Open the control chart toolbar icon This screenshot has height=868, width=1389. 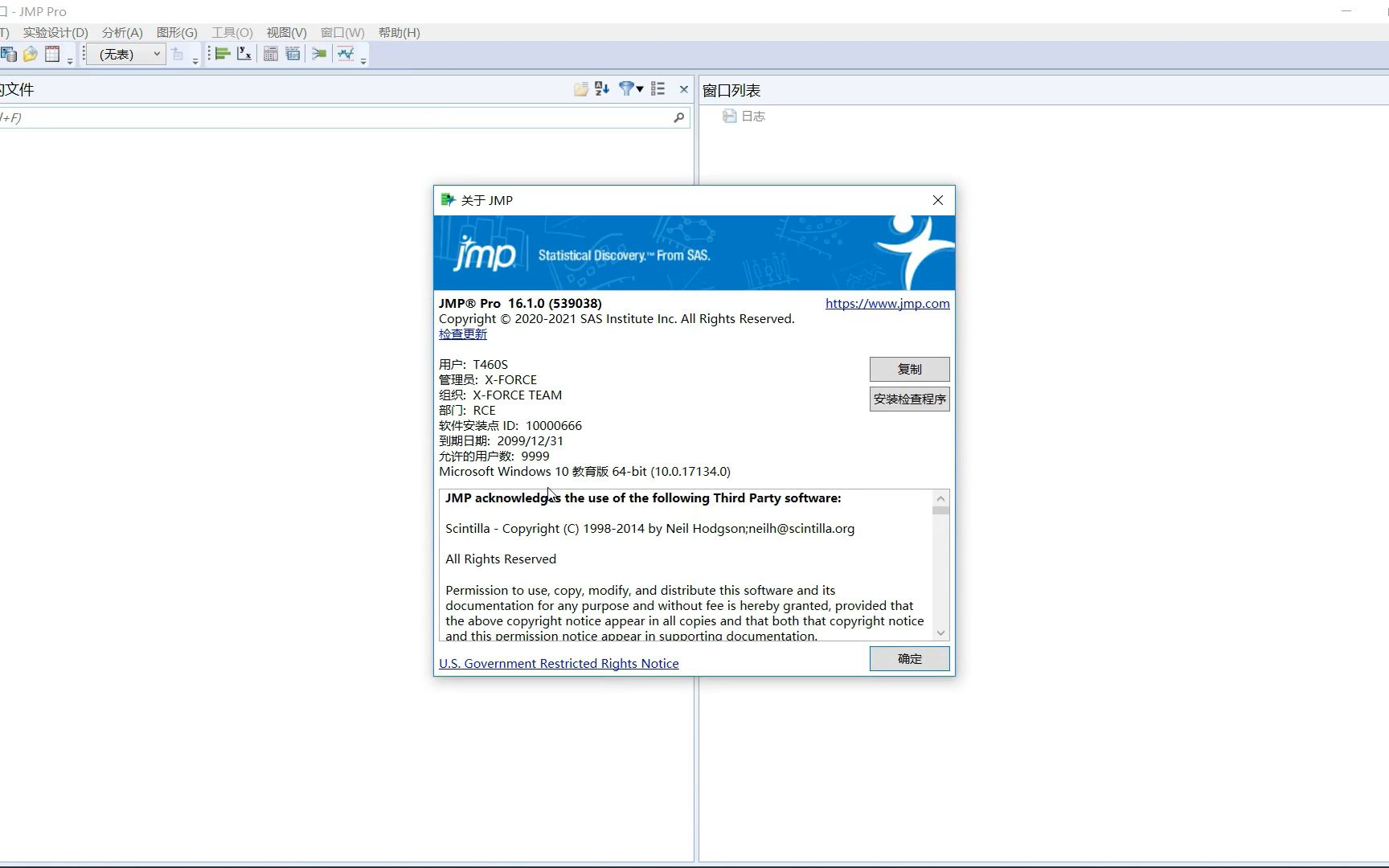pos(346,54)
